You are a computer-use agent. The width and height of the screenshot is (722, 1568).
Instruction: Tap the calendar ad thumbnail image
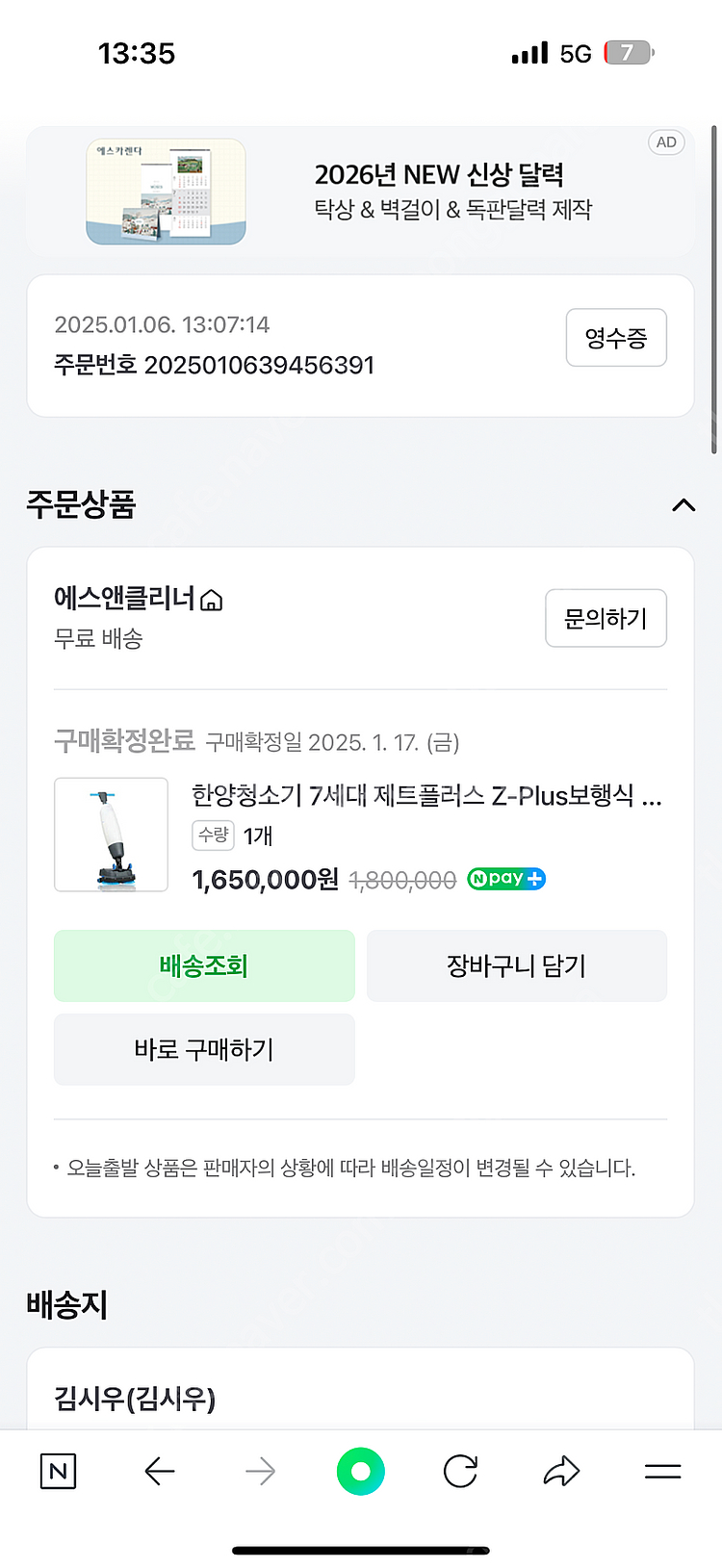click(x=167, y=192)
